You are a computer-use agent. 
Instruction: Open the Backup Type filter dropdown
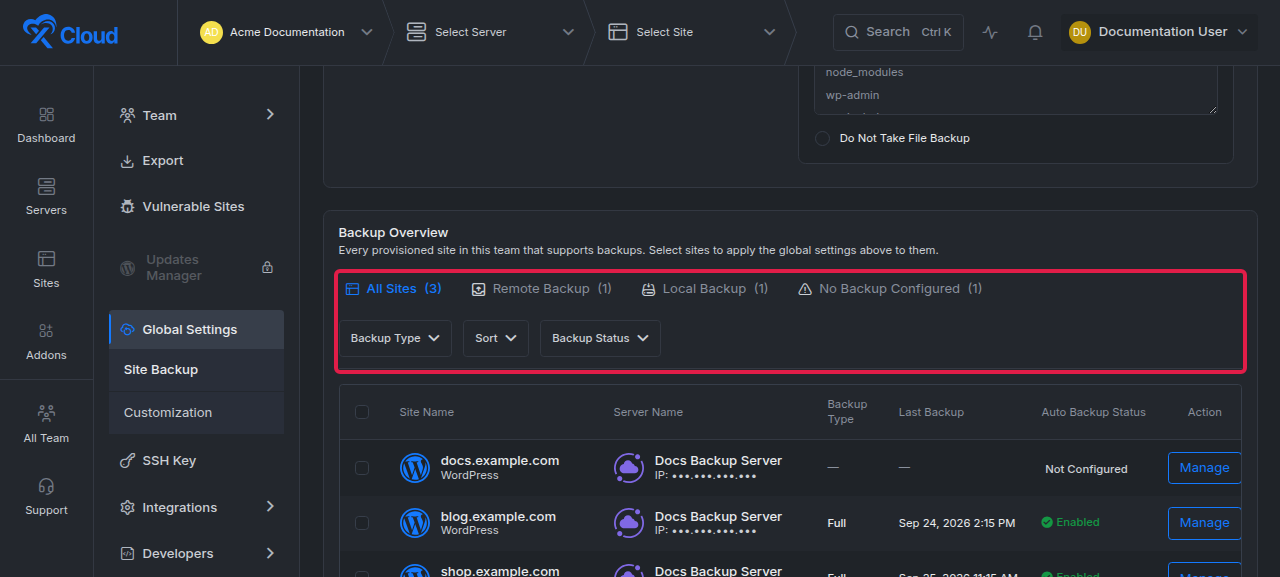[x=395, y=338]
